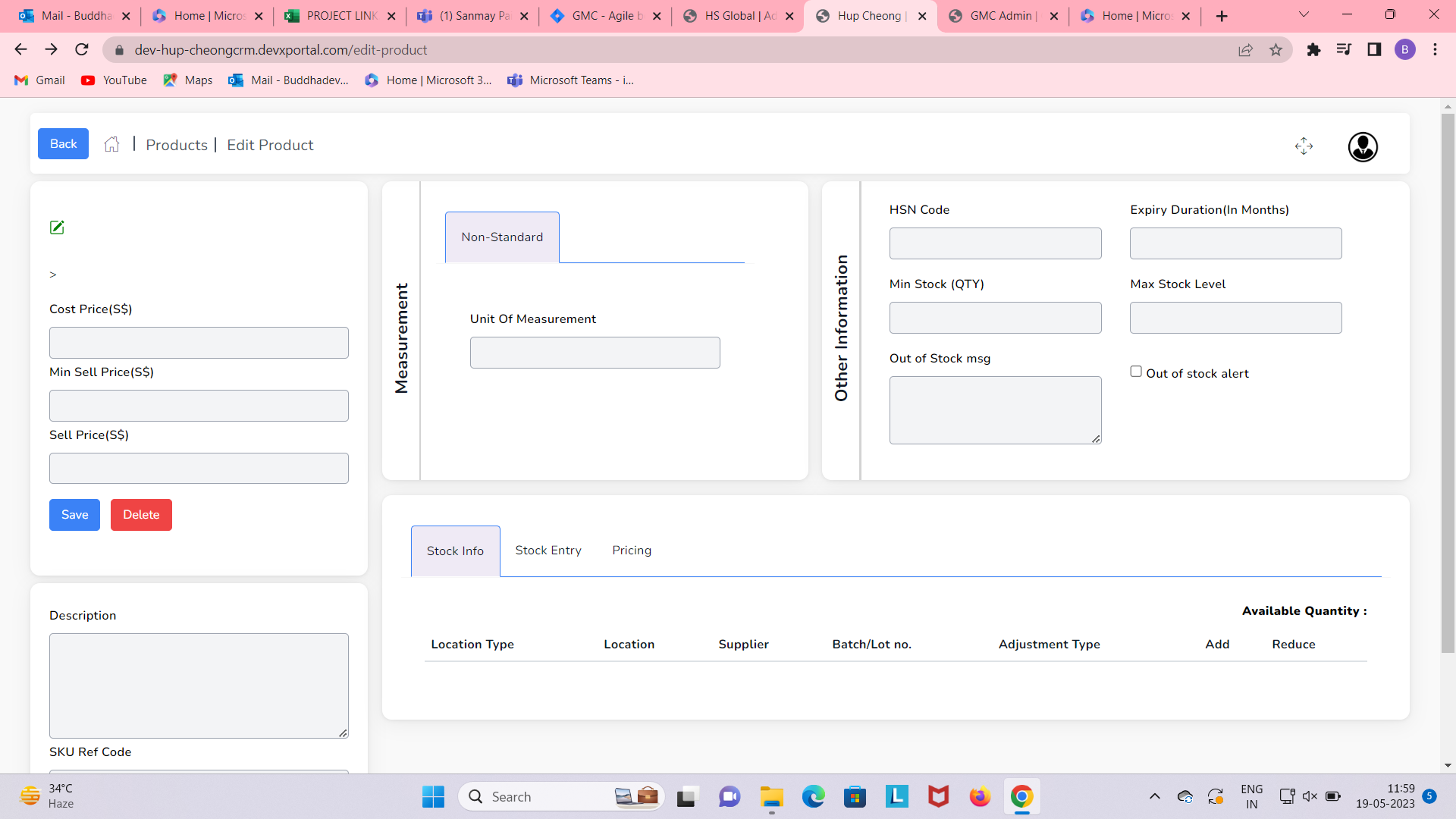The width and height of the screenshot is (1456, 819).
Task: Click the move/fullscreen arrows icon
Action: (1304, 146)
